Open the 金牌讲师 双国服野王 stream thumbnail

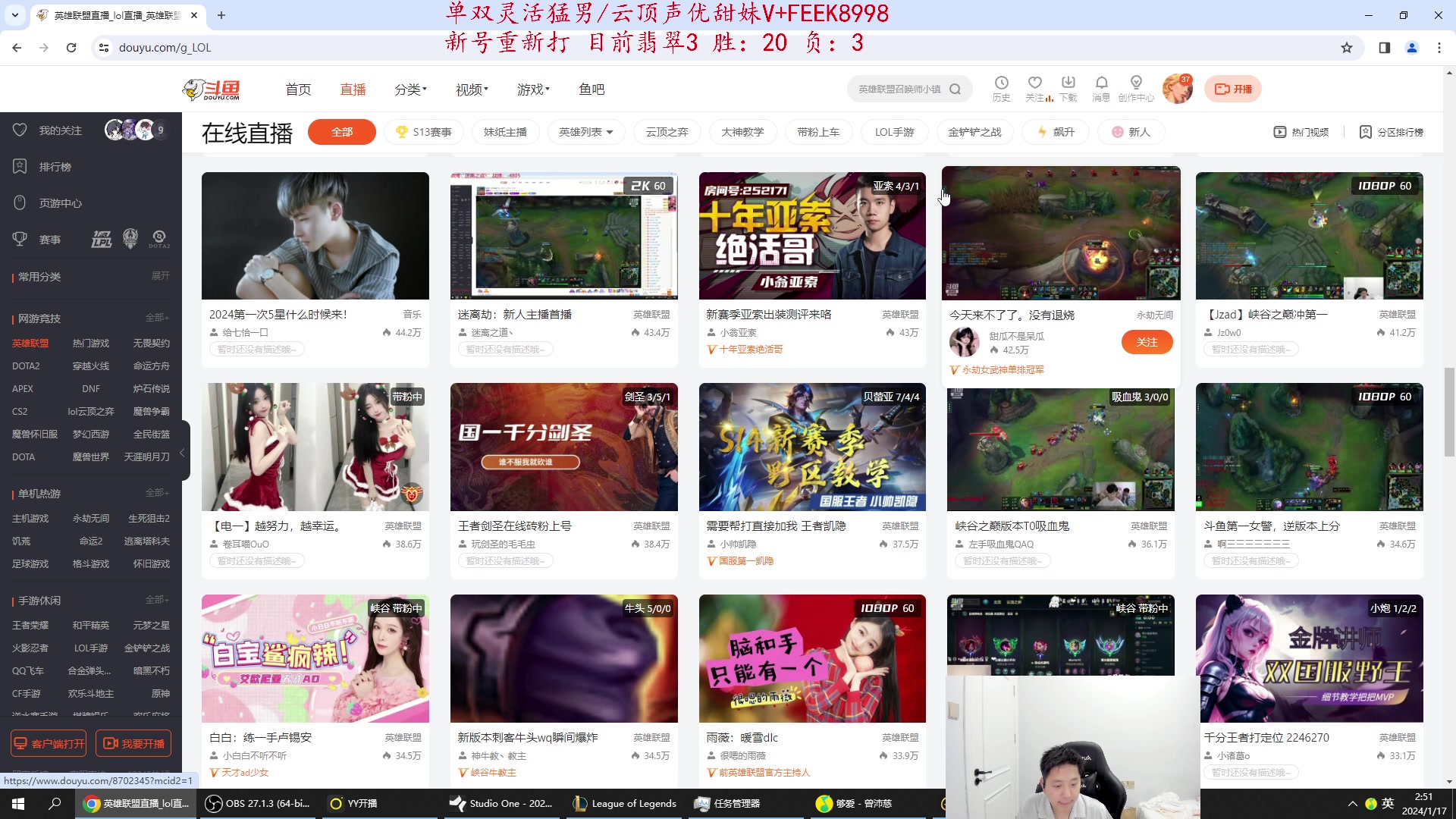1309,658
